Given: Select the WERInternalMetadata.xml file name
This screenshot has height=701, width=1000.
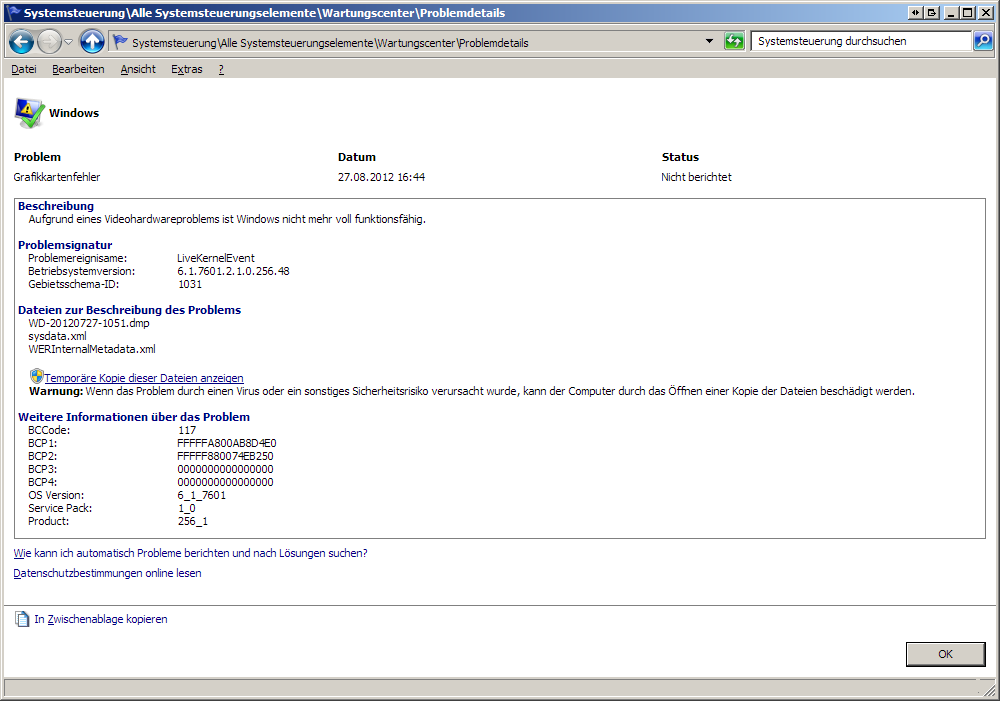Looking at the screenshot, I should click(92, 349).
